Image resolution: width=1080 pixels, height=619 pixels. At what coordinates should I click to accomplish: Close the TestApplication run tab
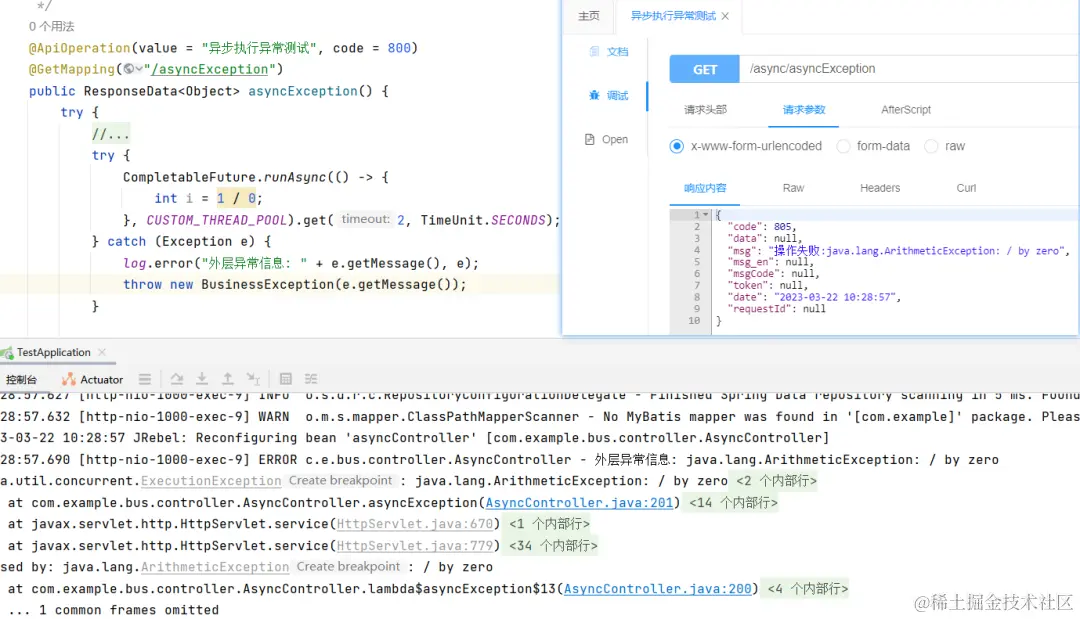[102, 352]
